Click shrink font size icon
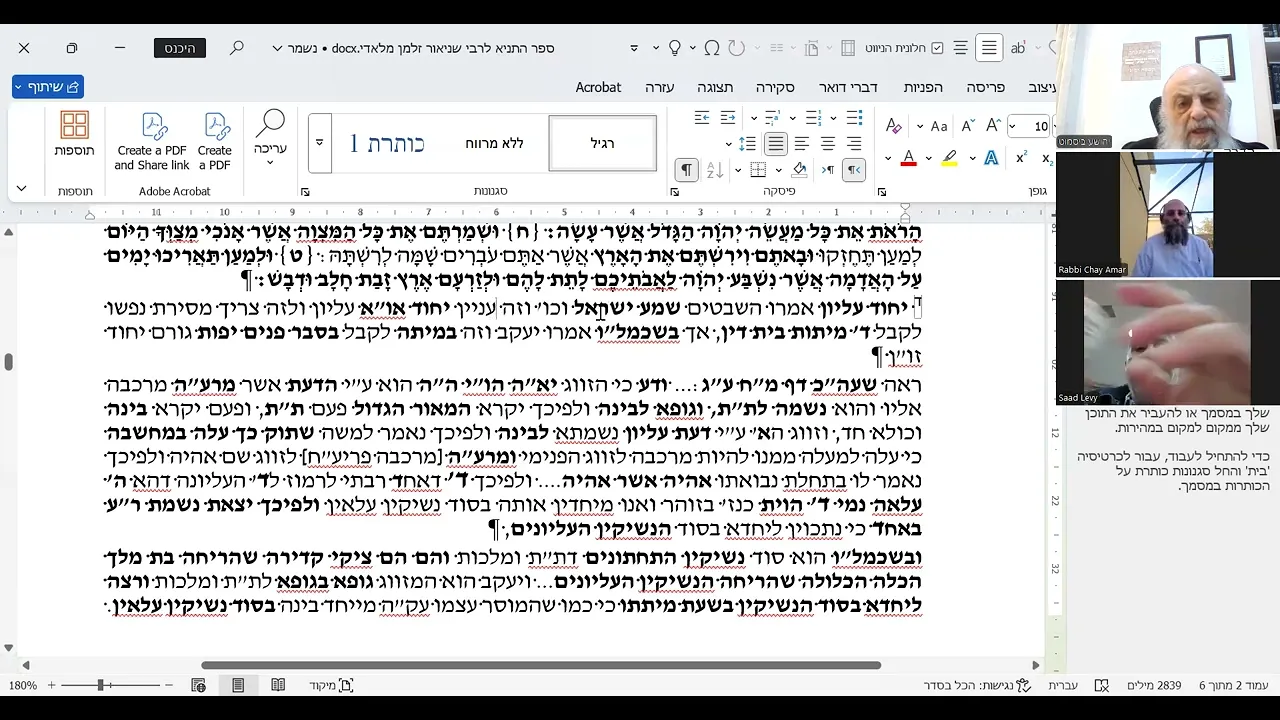Image resolution: width=1280 pixels, height=720 pixels. click(970, 126)
